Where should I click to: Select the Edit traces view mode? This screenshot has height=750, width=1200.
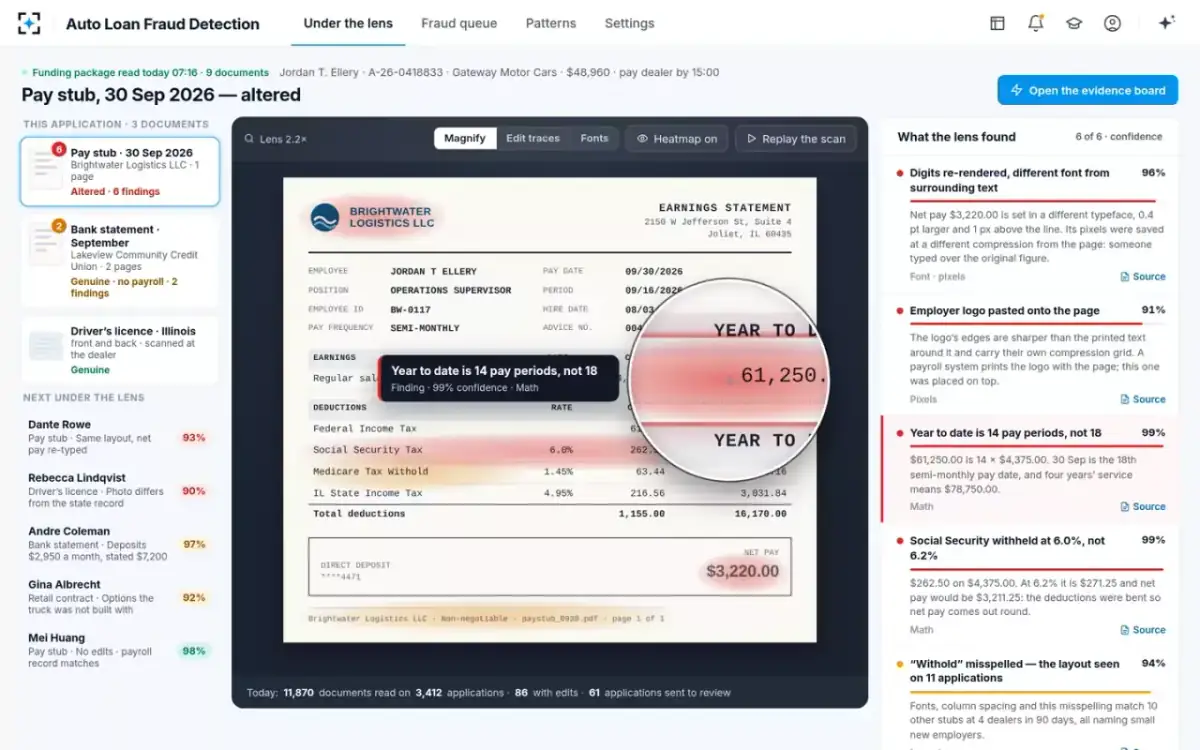tap(533, 139)
